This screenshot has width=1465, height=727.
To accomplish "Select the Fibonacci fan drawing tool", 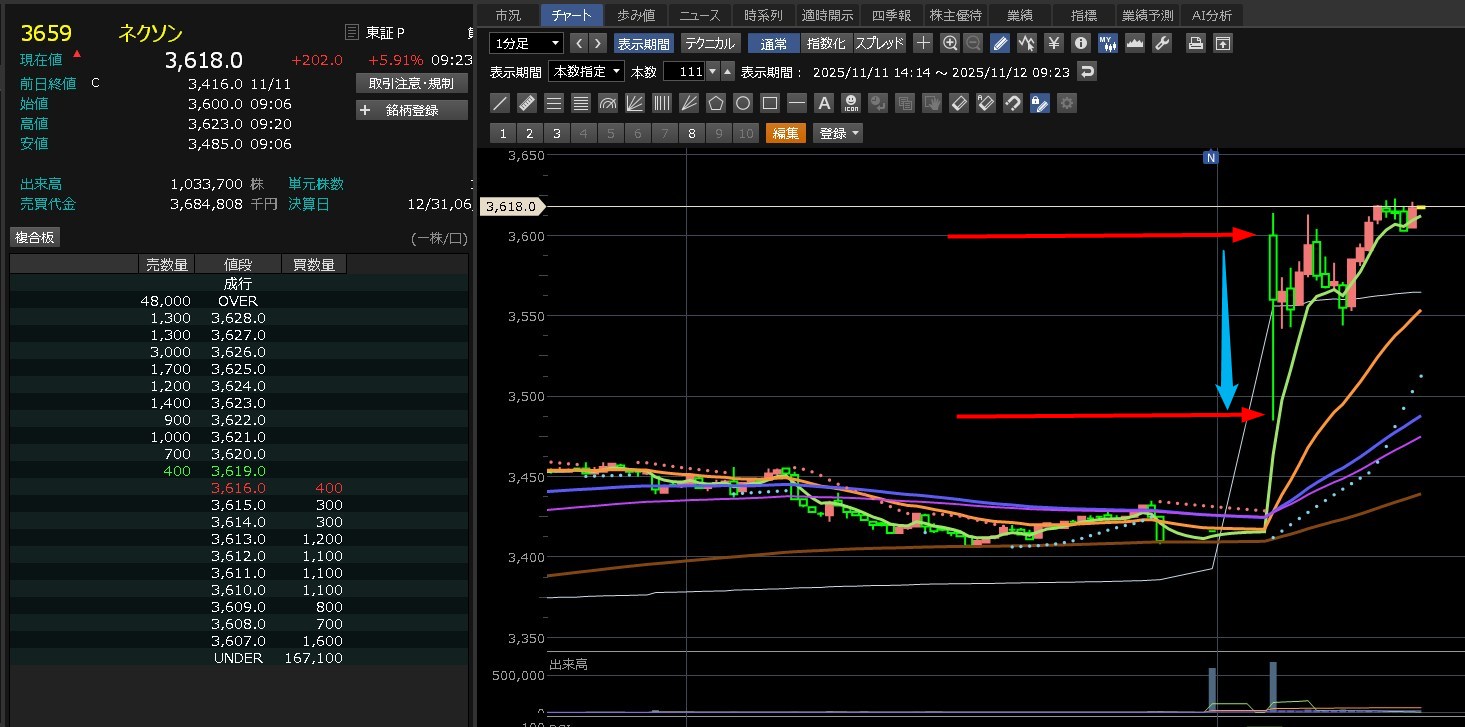I will 634,103.
